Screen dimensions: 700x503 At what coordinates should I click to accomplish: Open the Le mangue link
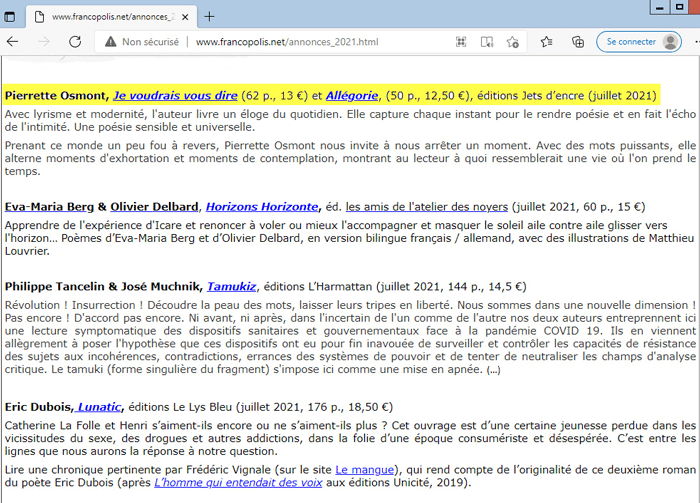[x=365, y=470]
